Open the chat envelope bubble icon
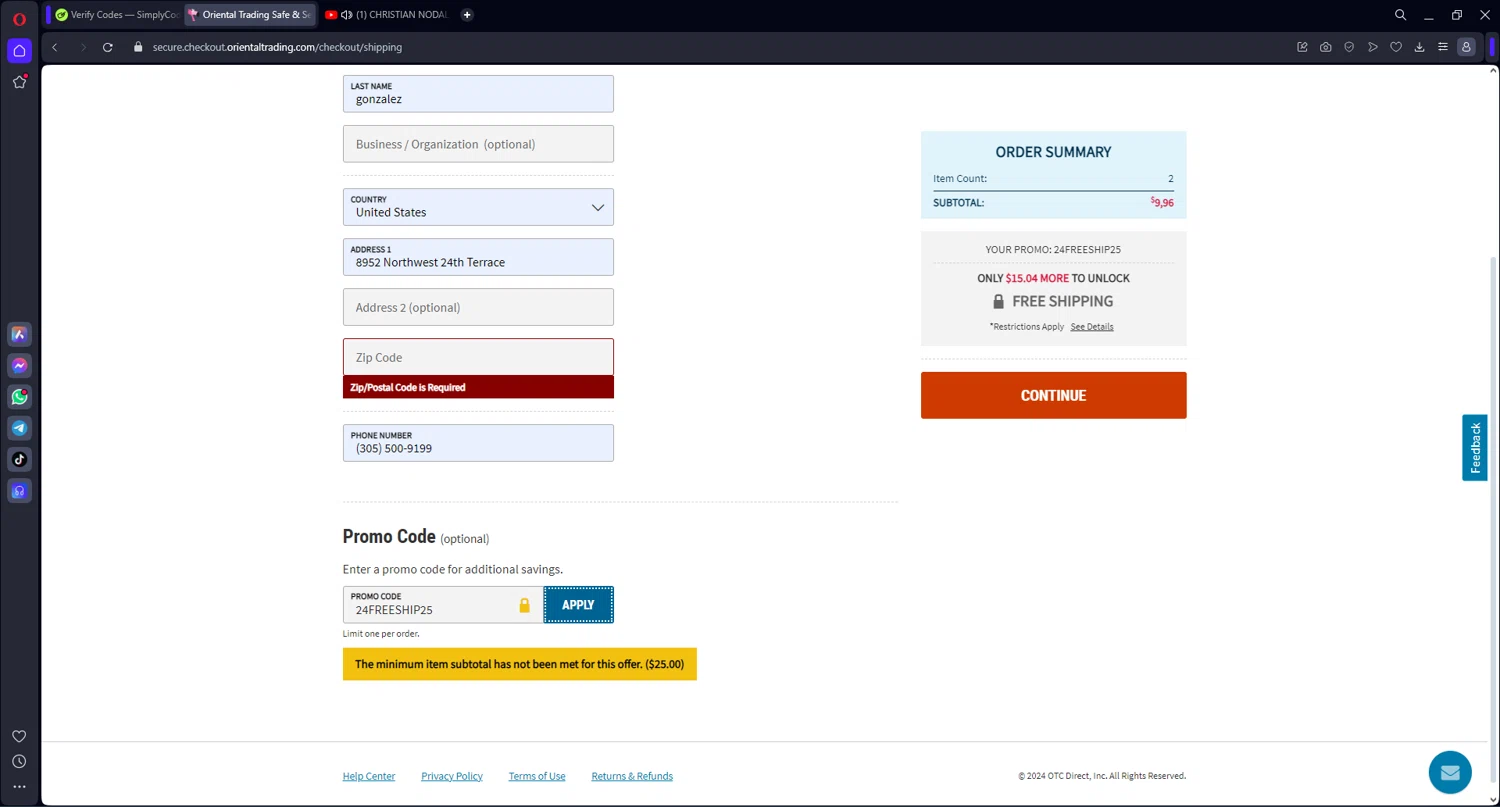Image resolution: width=1500 pixels, height=807 pixels. point(1450,772)
